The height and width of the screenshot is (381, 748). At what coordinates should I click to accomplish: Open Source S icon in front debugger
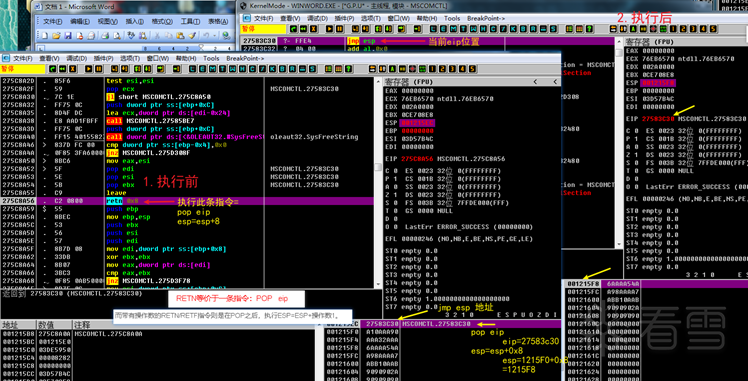[312, 69]
